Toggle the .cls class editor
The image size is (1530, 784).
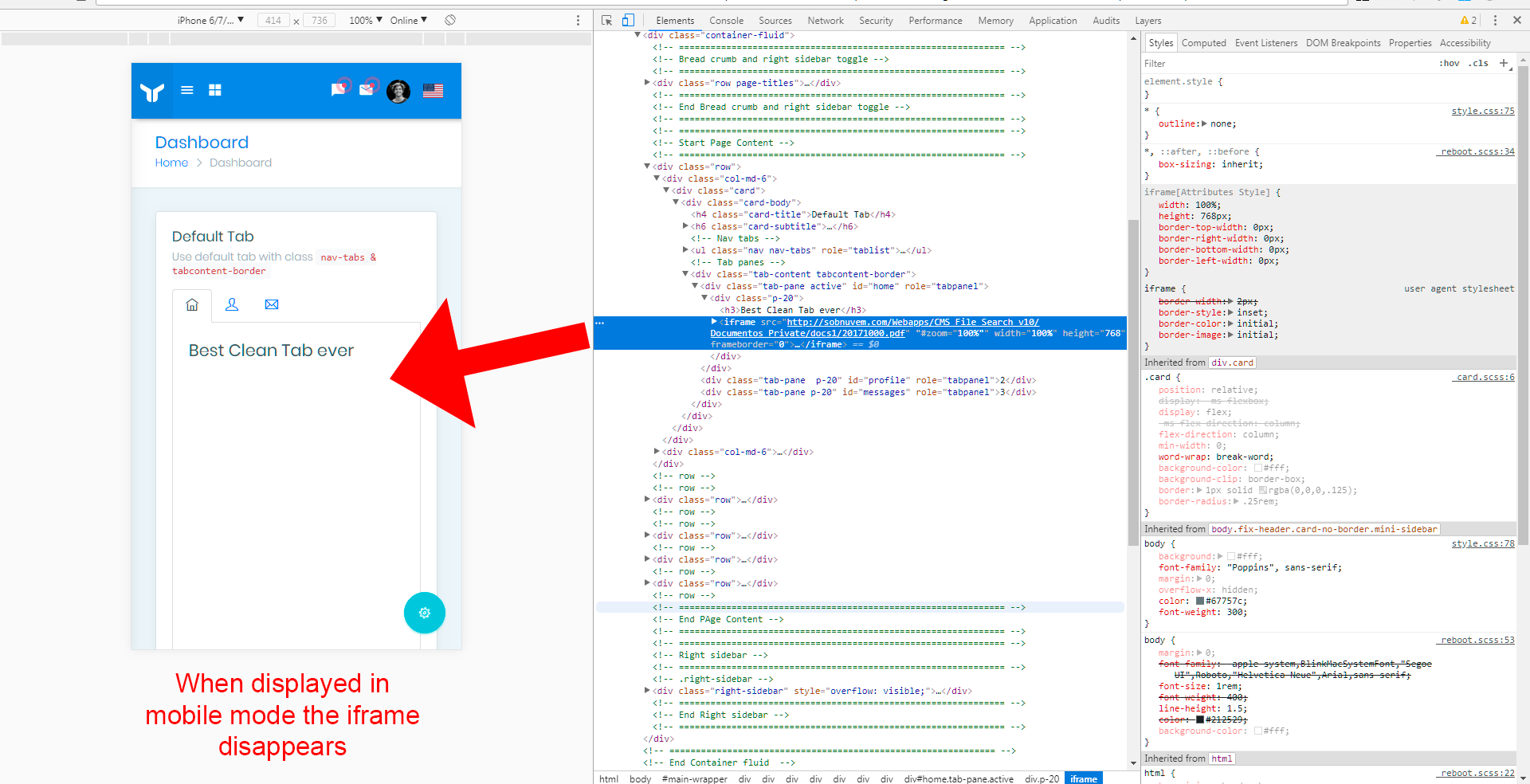tap(1479, 64)
